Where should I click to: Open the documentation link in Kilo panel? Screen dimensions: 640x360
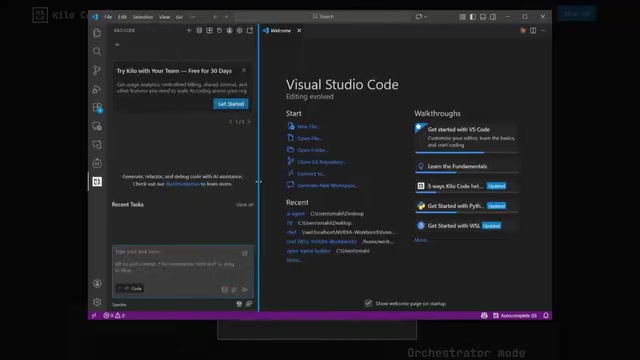(183, 184)
